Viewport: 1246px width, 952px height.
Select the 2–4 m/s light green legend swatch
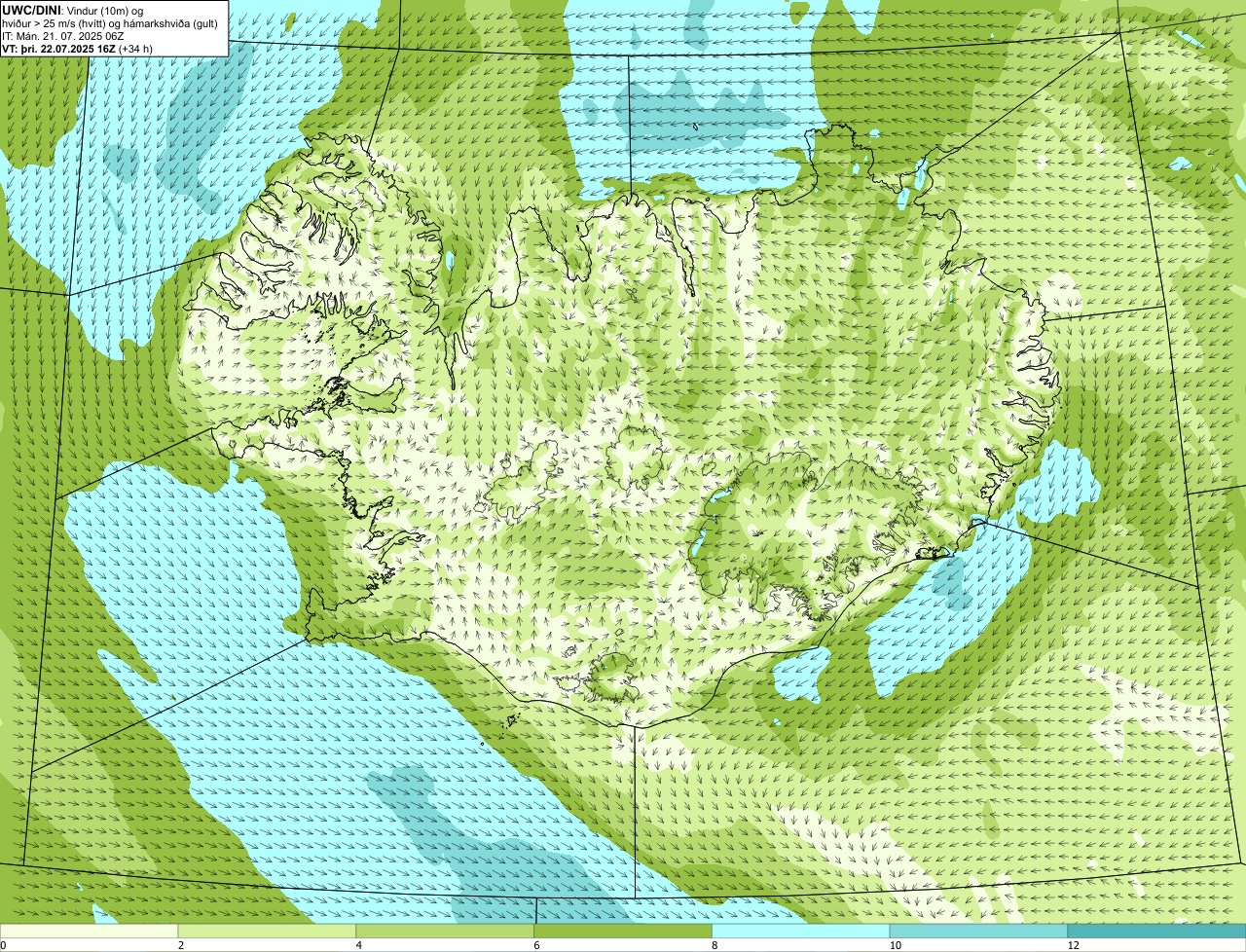point(267,932)
